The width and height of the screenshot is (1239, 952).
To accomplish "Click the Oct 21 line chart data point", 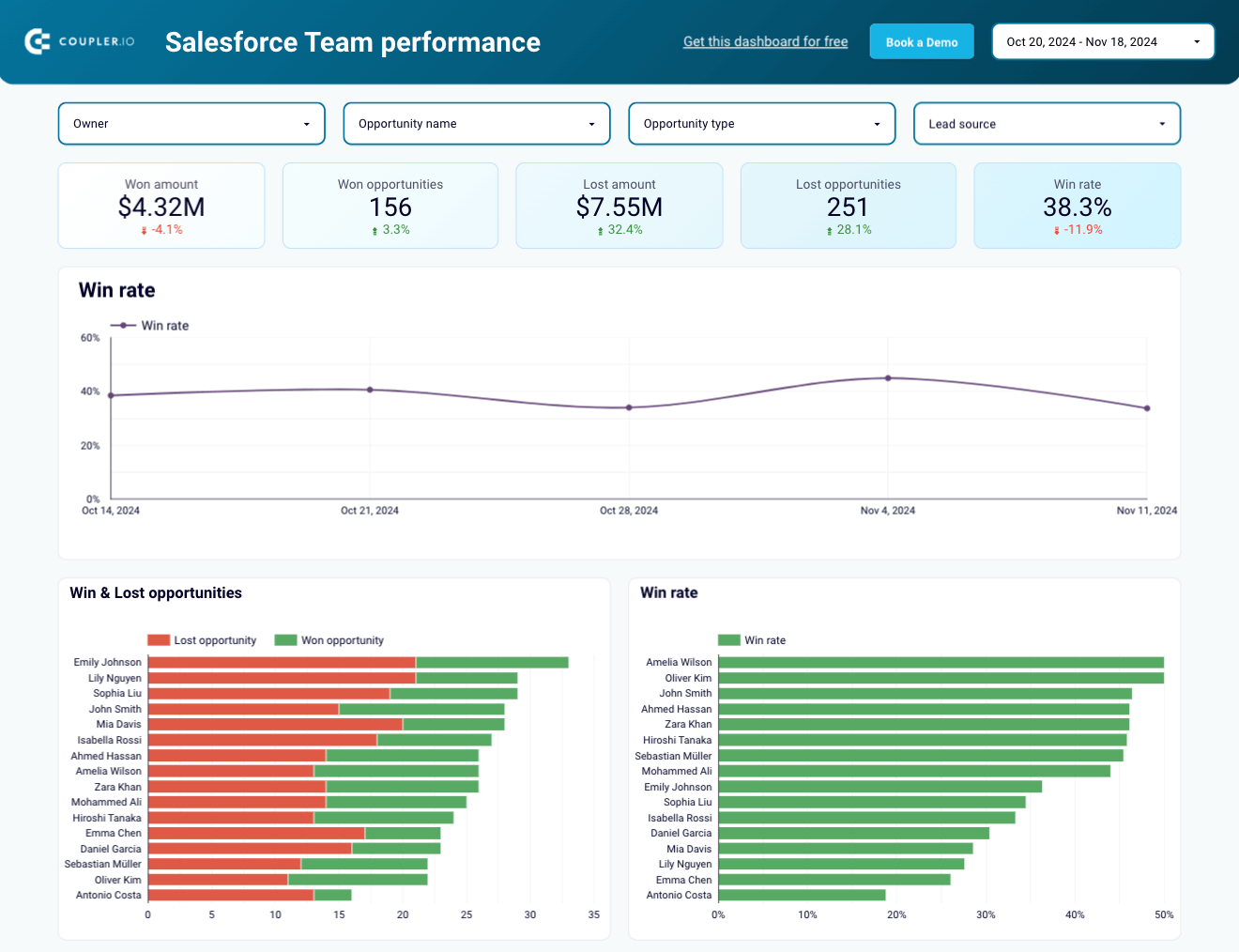I will 370,390.
